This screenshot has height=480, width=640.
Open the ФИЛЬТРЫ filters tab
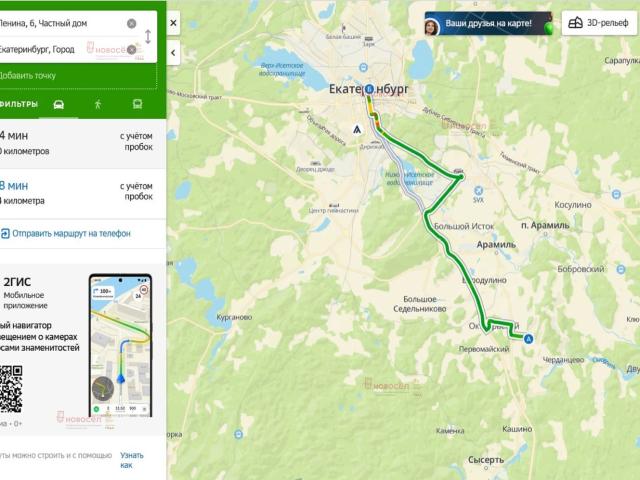tap(19, 104)
